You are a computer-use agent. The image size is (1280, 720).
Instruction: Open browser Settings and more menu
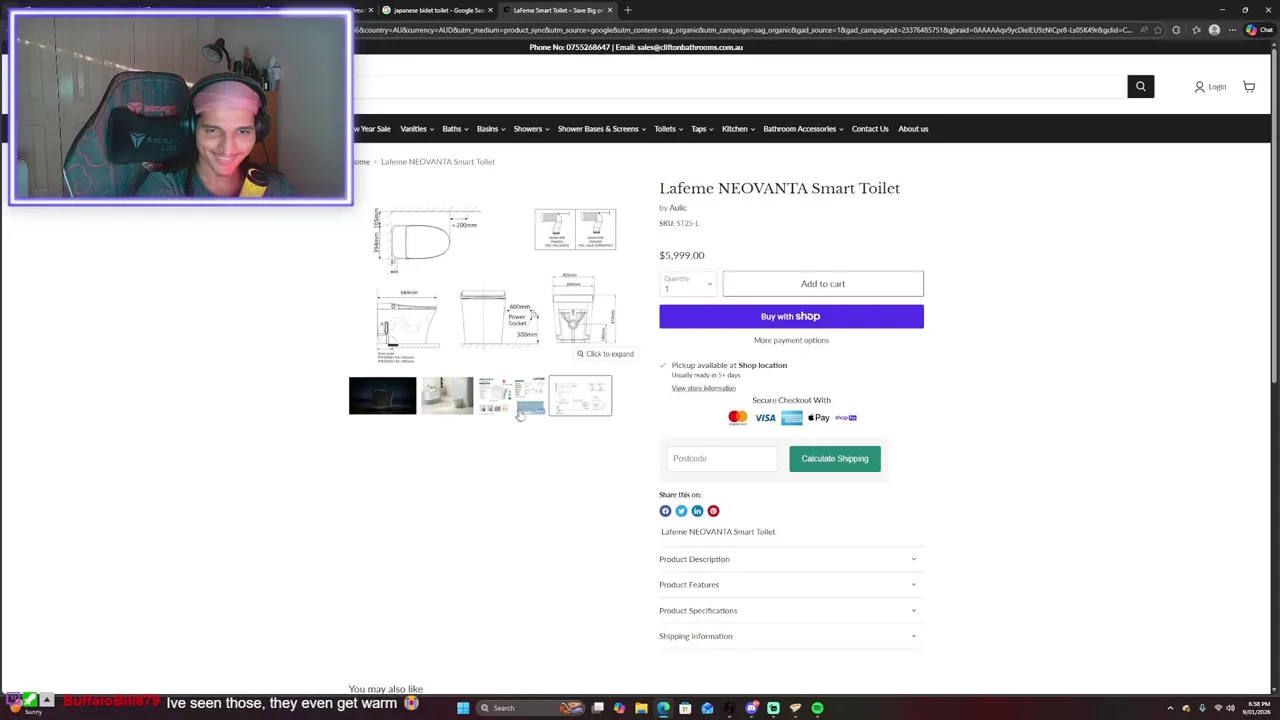click(1231, 30)
